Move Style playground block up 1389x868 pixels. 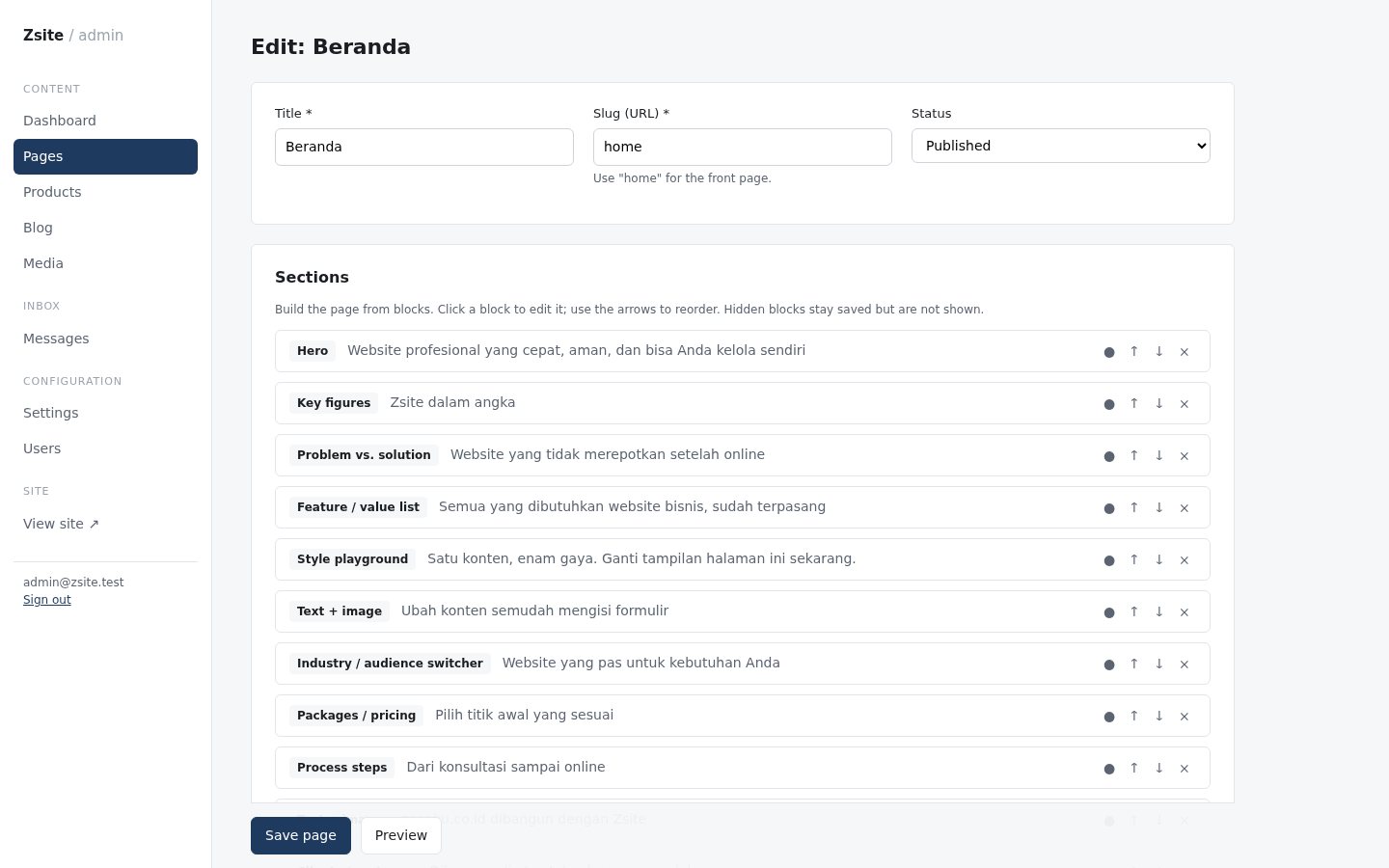(x=1134, y=559)
